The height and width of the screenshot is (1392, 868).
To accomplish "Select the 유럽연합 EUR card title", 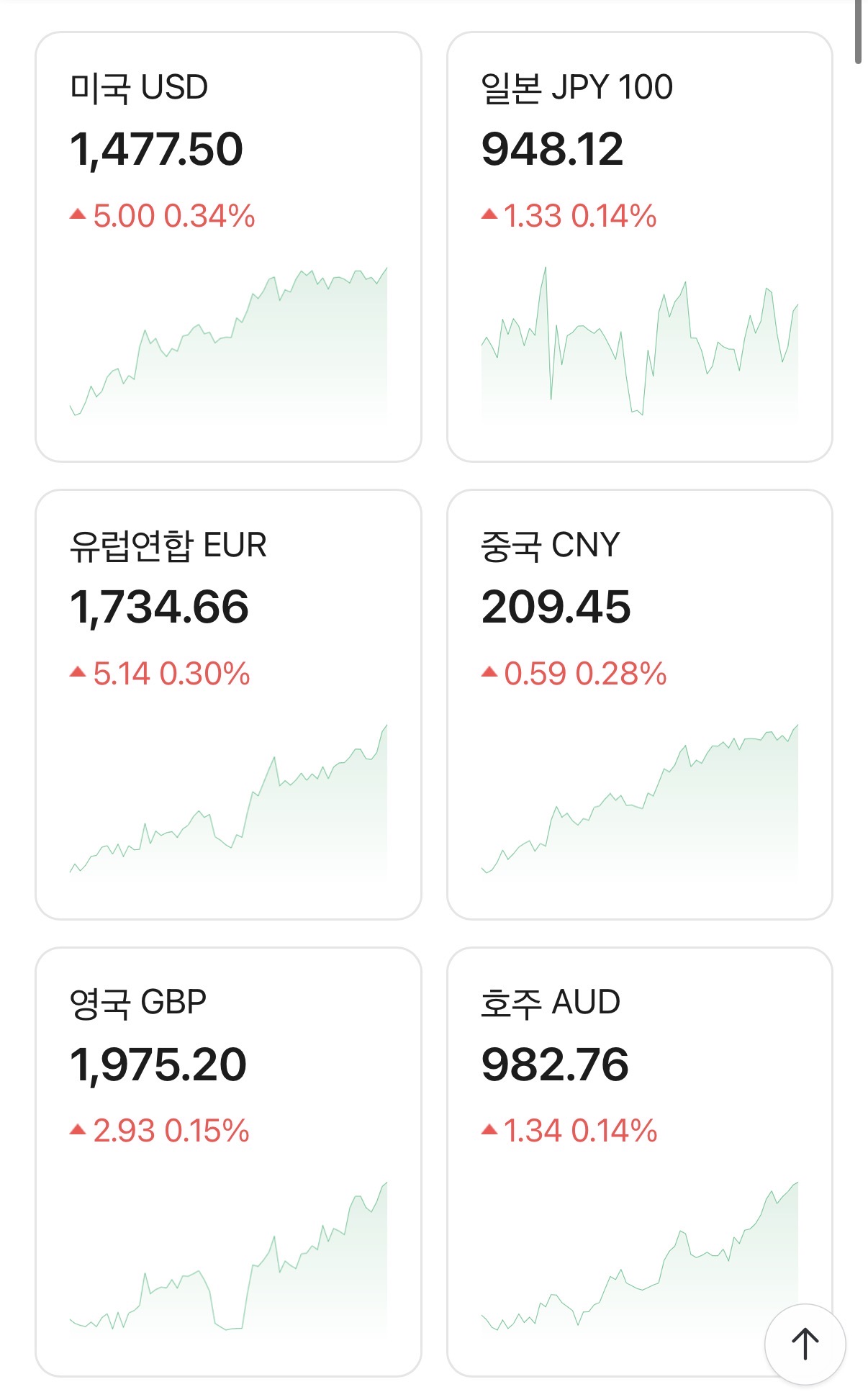I will (x=168, y=546).
